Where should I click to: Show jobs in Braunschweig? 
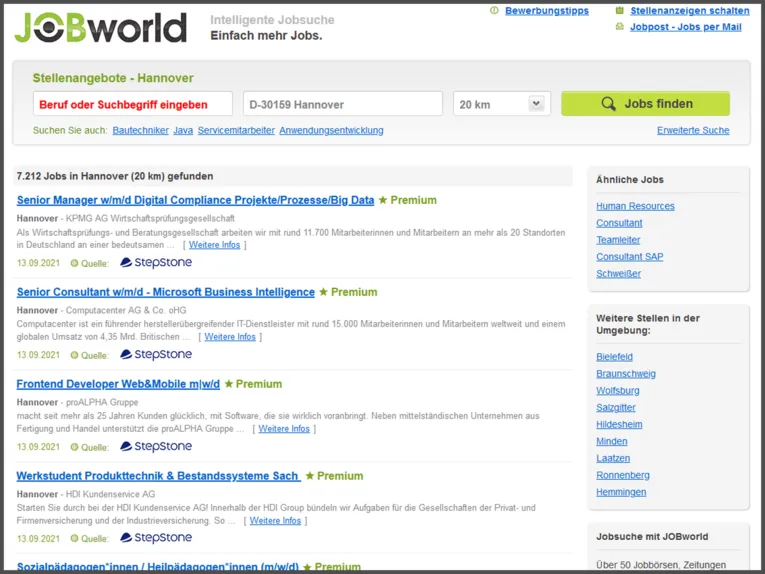click(x=626, y=374)
